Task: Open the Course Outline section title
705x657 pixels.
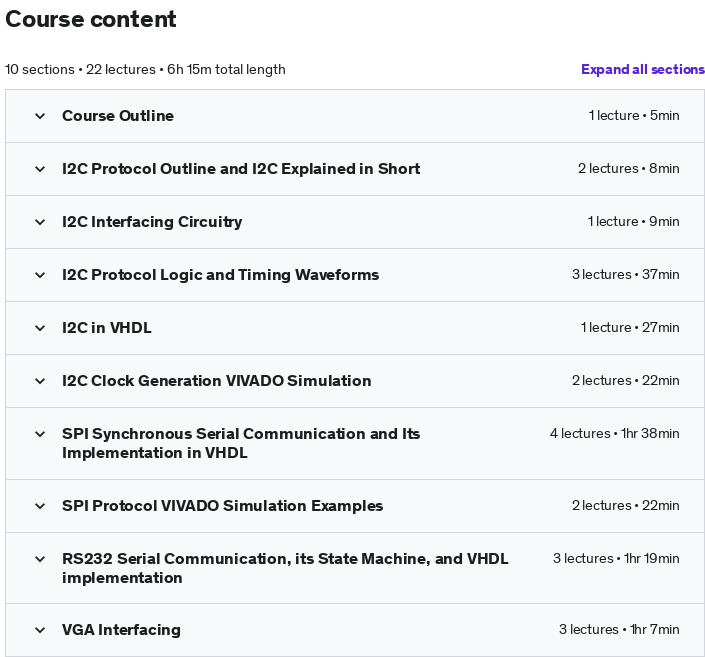Action: point(118,116)
